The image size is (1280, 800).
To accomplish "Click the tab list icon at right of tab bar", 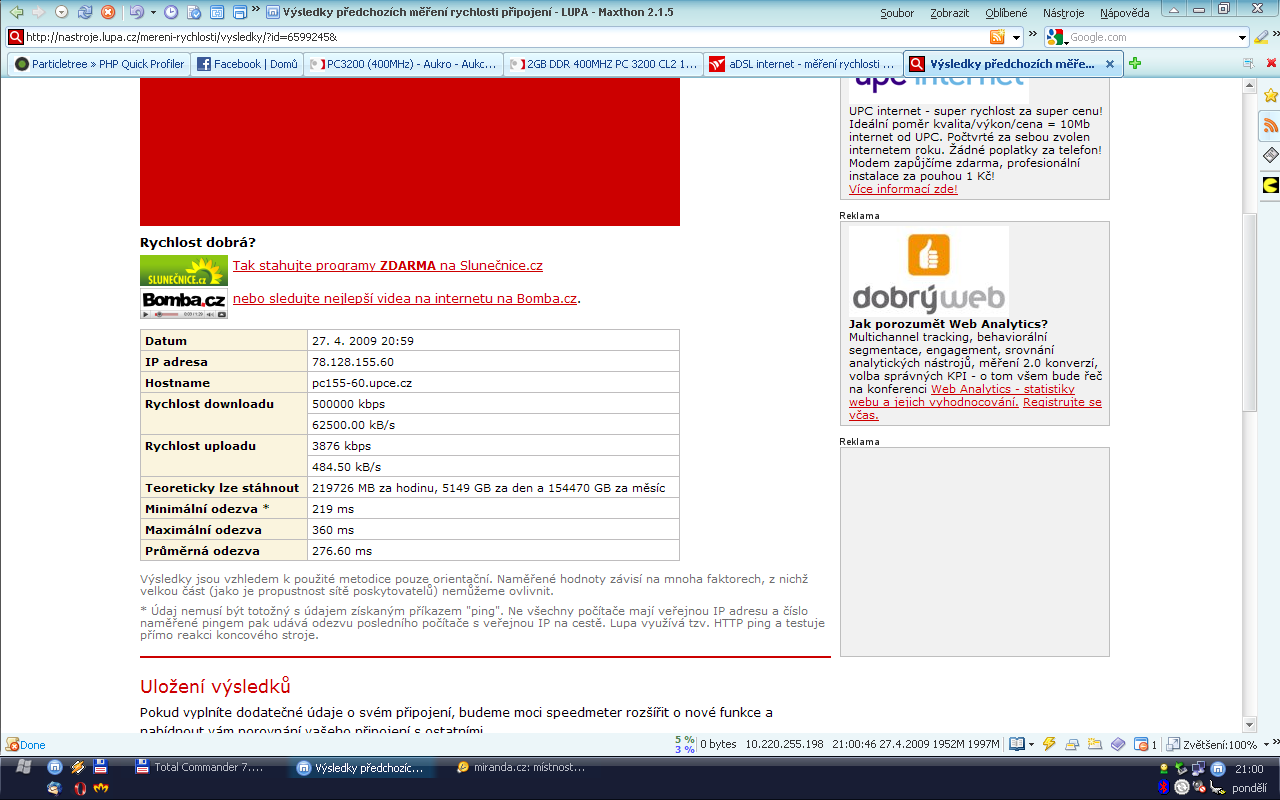I will point(1248,63).
